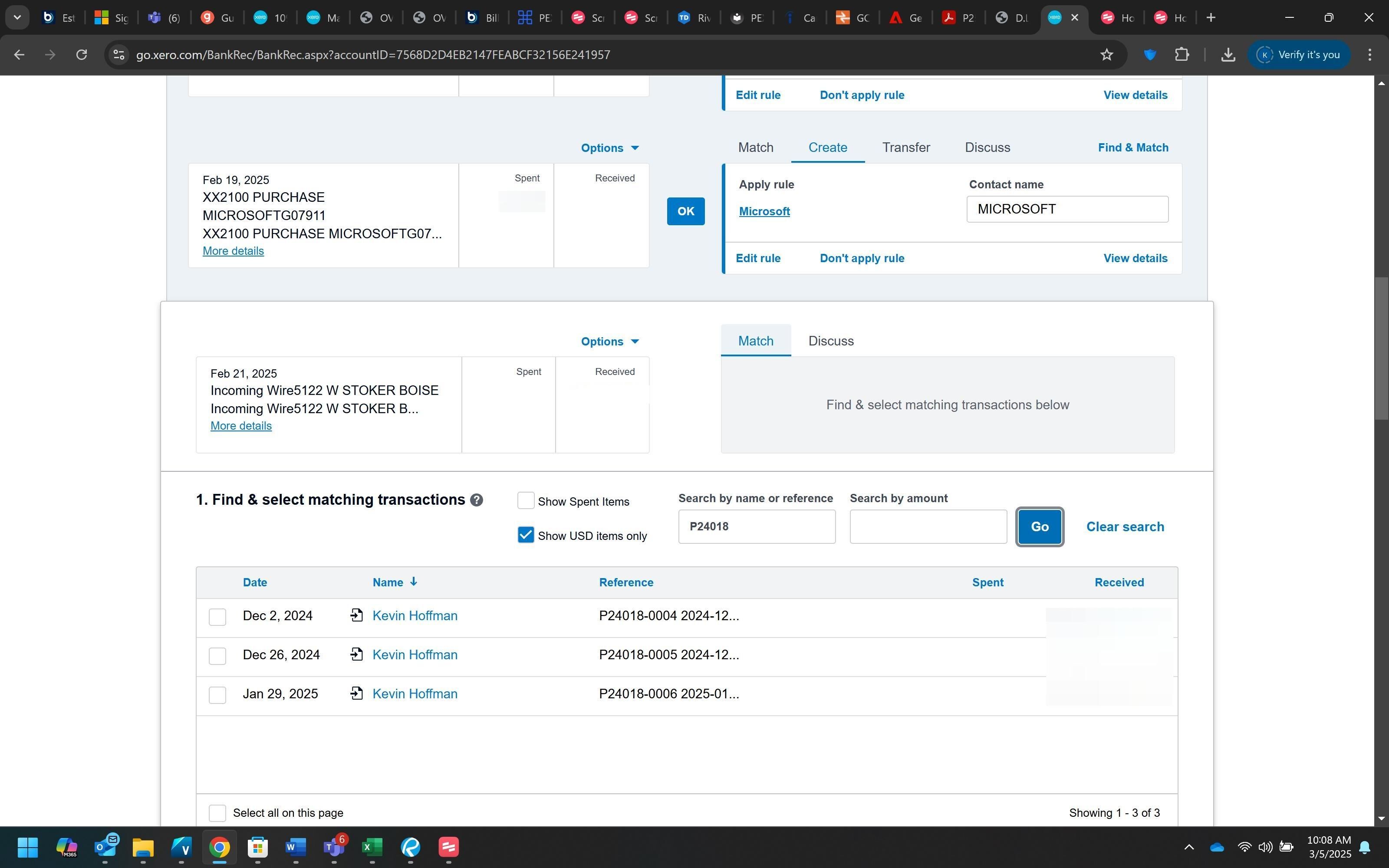Open the Chrome downloads icon
Image resolution: width=1389 pixels, height=868 pixels.
point(1228,55)
